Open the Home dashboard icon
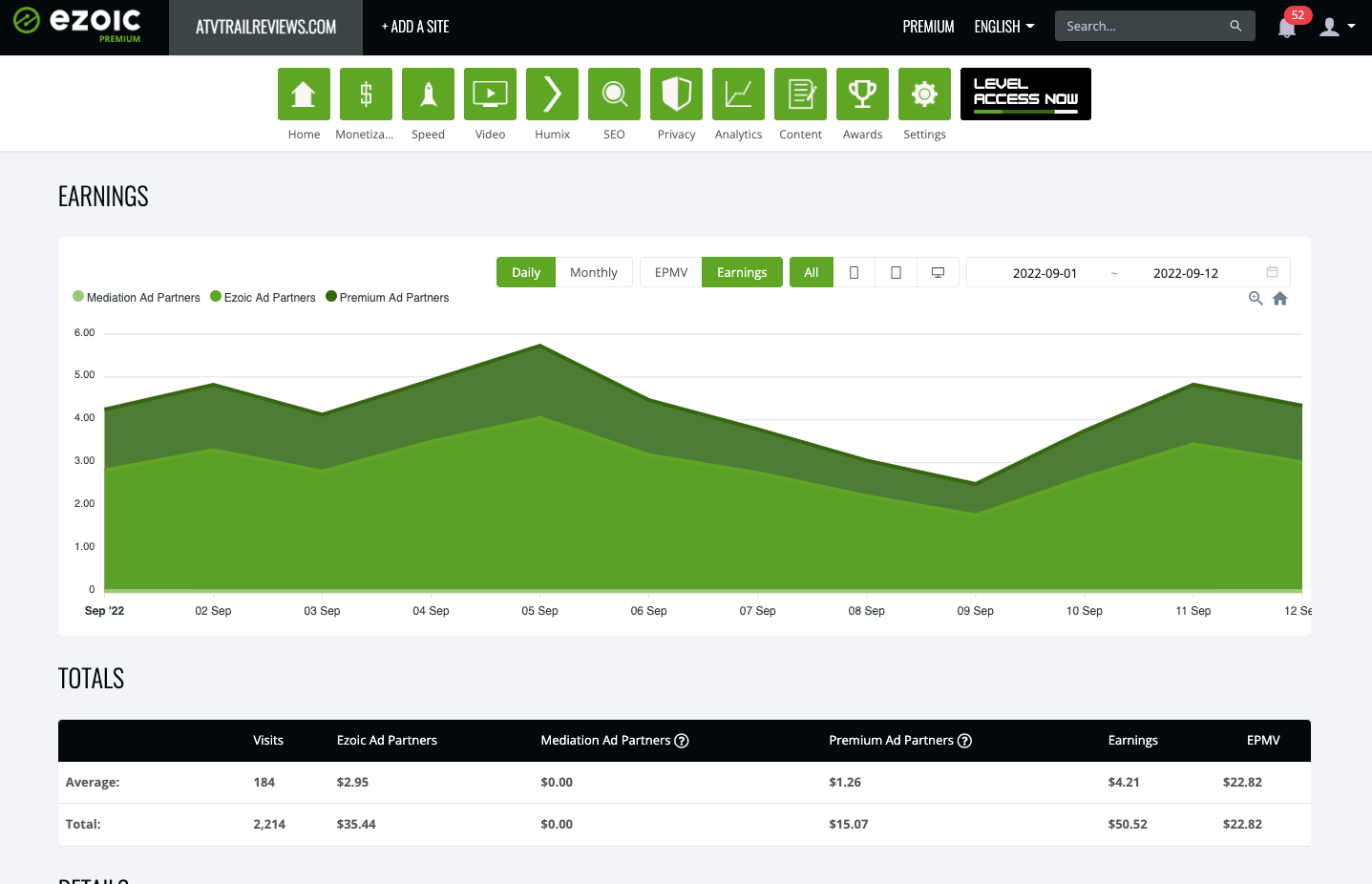This screenshot has height=884, width=1372. pos(304,94)
